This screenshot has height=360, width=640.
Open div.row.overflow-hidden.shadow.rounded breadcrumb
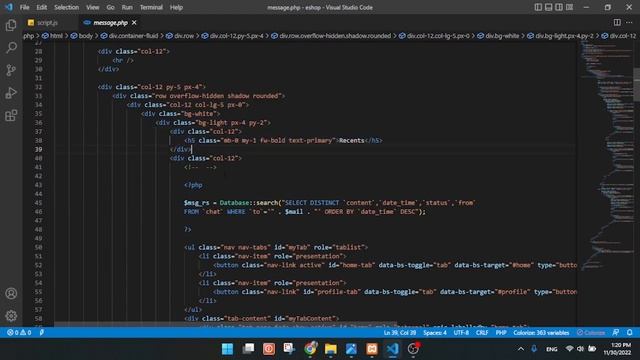pos(335,36)
